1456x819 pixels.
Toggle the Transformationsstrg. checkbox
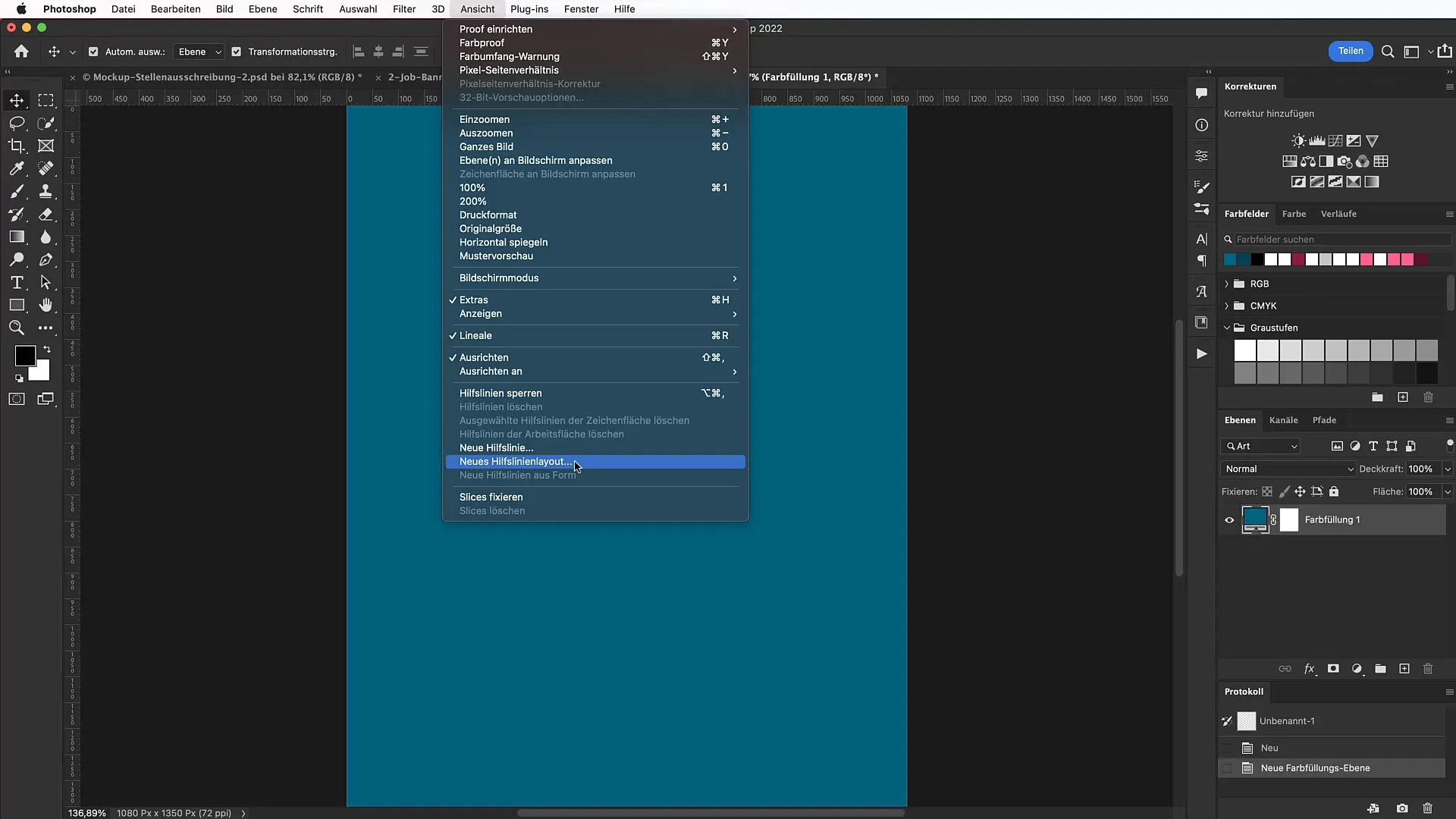click(236, 52)
